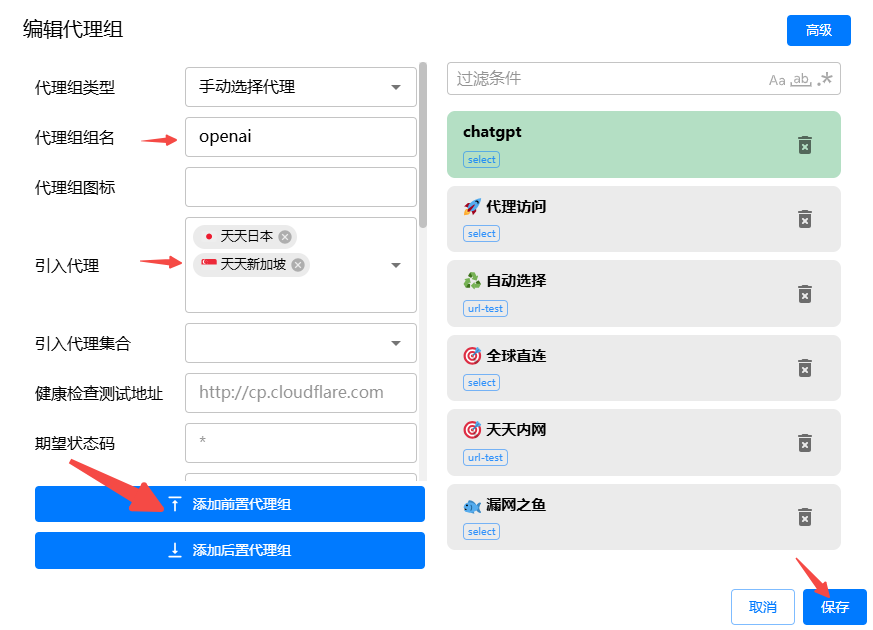873x630 pixels.
Task: Click 添加前置代理组 to add preceding group
Action: (230, 504)
